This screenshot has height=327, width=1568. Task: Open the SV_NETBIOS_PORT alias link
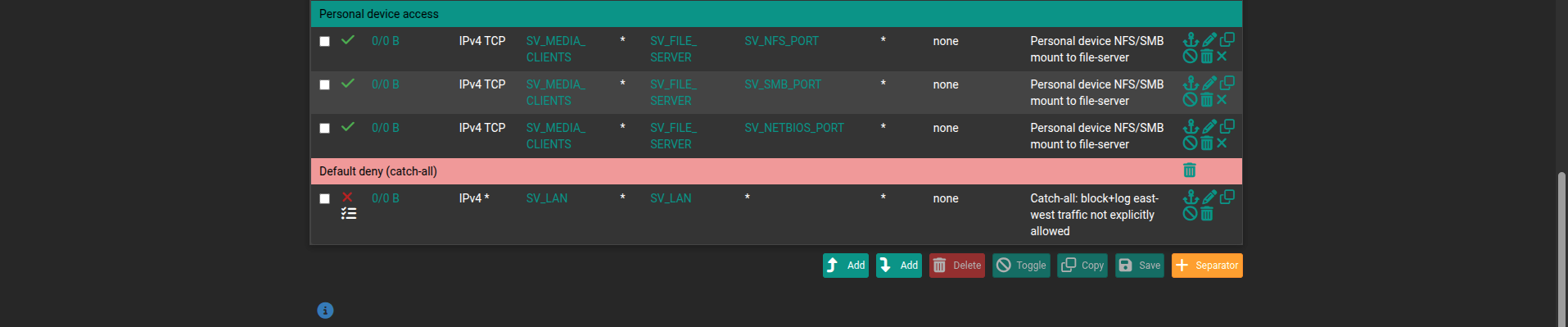point(794,128)
